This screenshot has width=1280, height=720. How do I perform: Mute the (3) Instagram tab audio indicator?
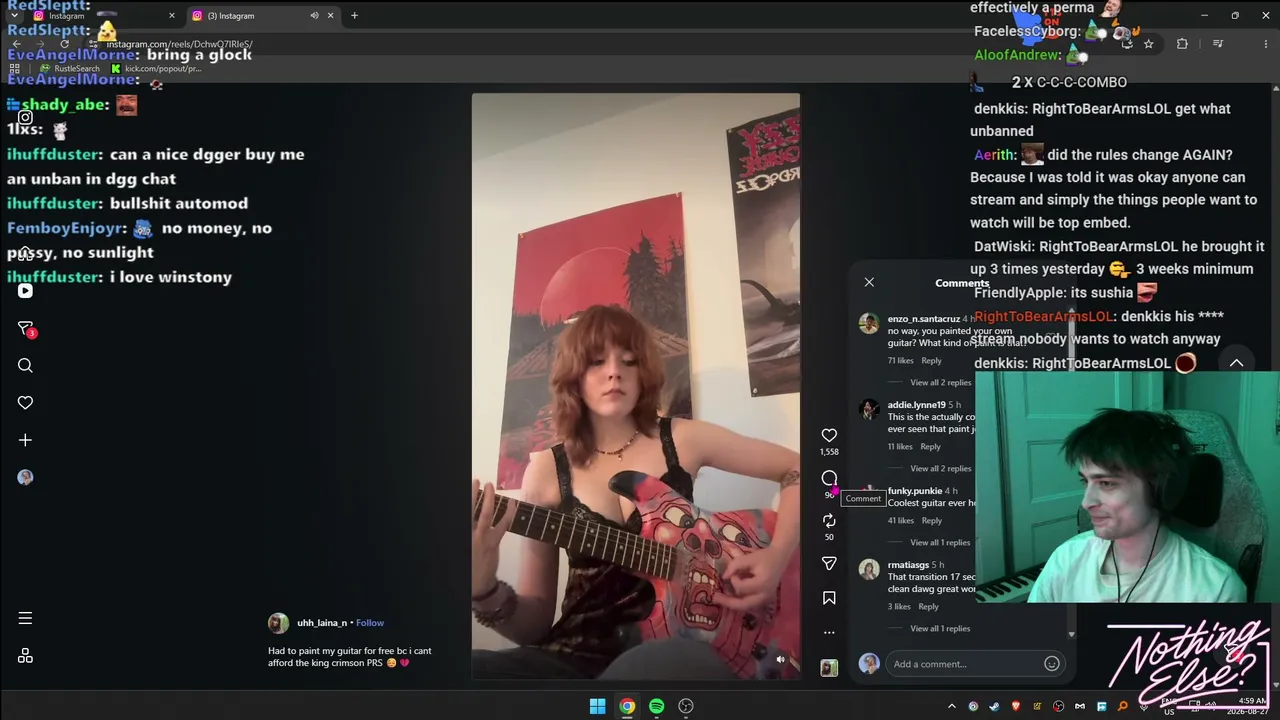click(x=314, y=16)
